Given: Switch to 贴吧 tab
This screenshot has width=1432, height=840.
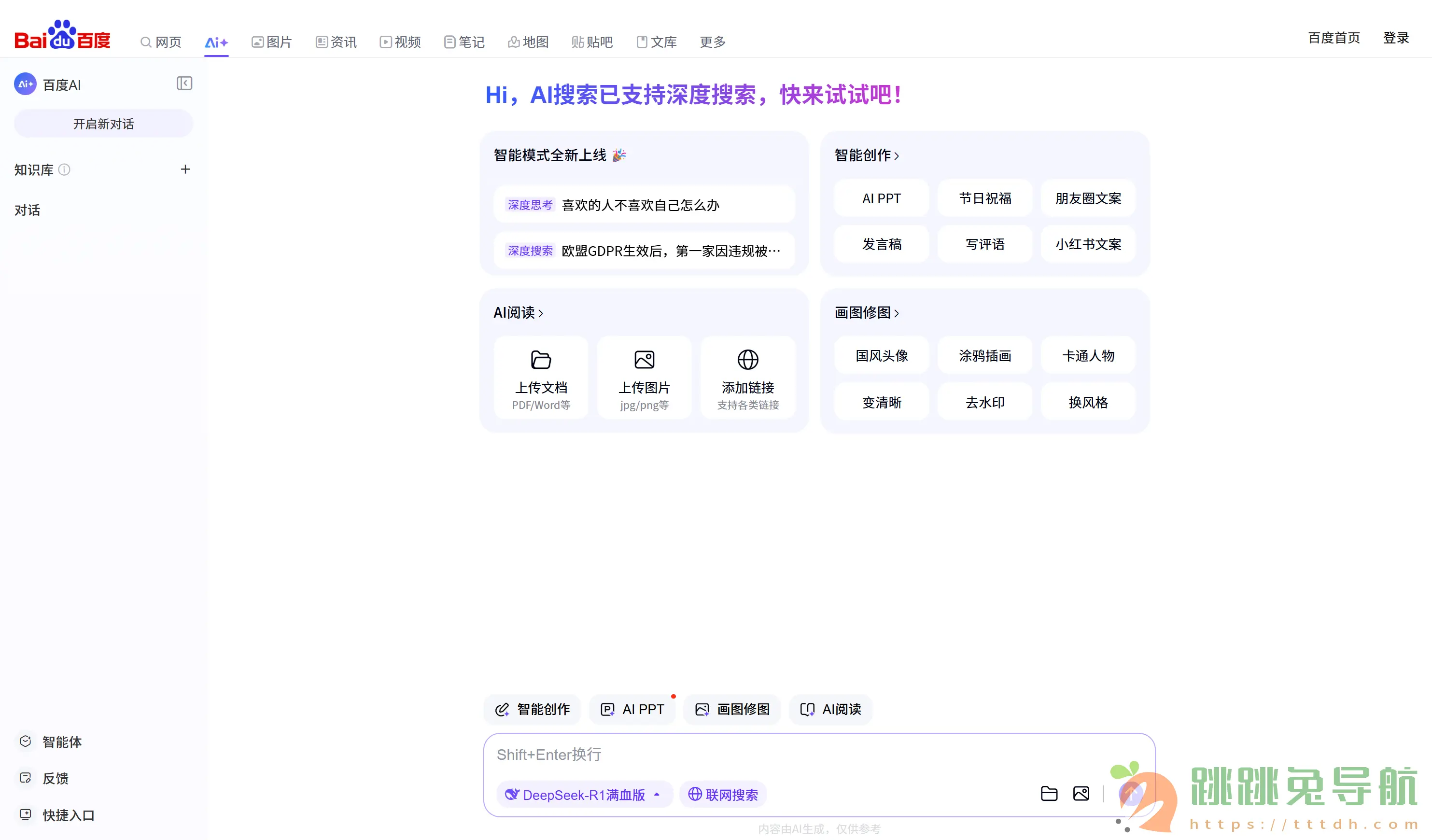Looking at the screenshot, I should tap(592, 42).
